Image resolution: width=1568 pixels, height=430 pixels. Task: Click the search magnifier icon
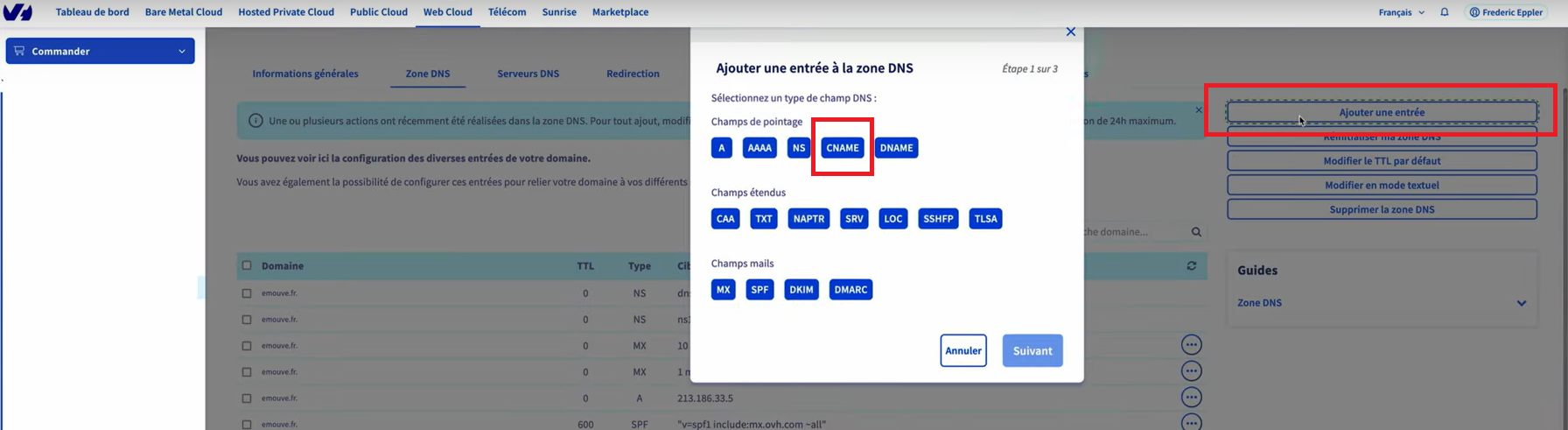[1196, 232]
